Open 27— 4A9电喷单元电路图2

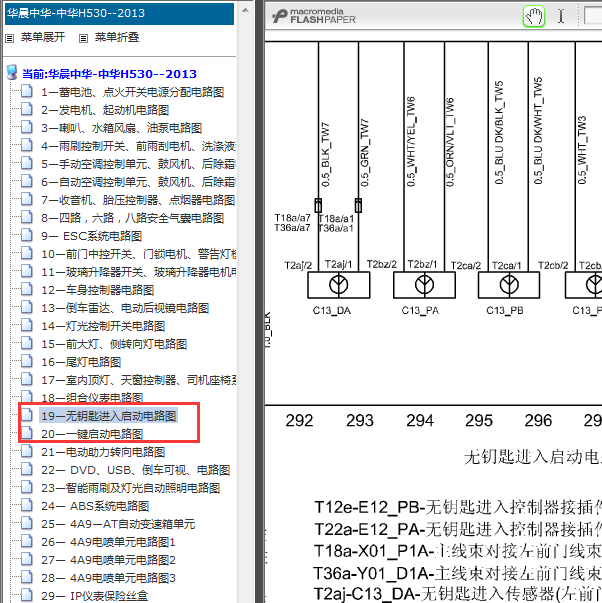point(108,560)
